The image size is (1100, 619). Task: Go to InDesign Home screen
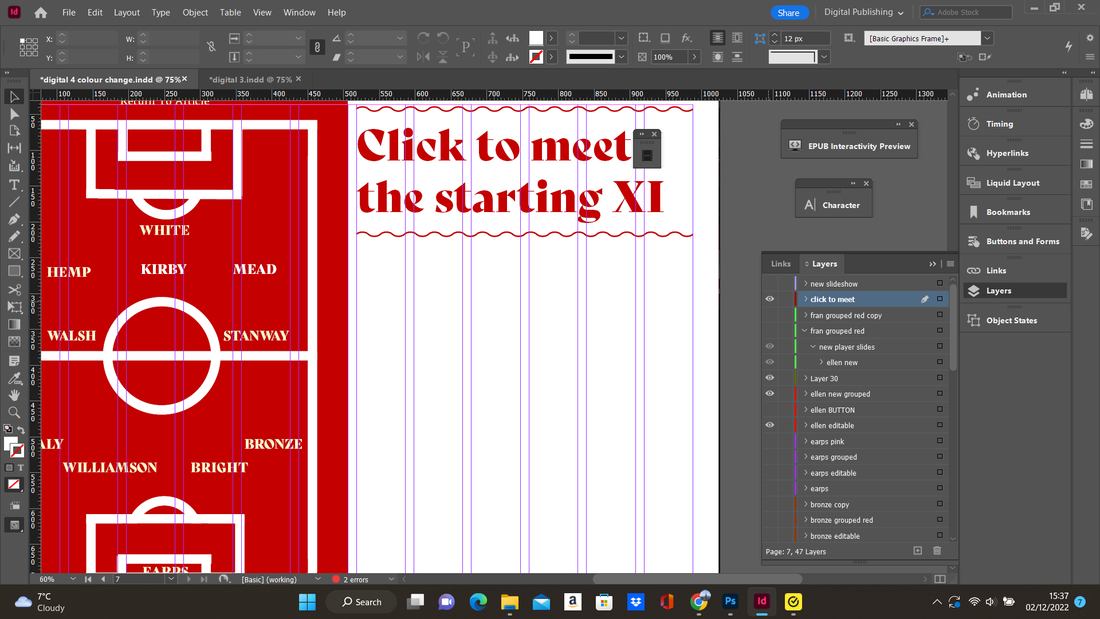pos(41,13)
